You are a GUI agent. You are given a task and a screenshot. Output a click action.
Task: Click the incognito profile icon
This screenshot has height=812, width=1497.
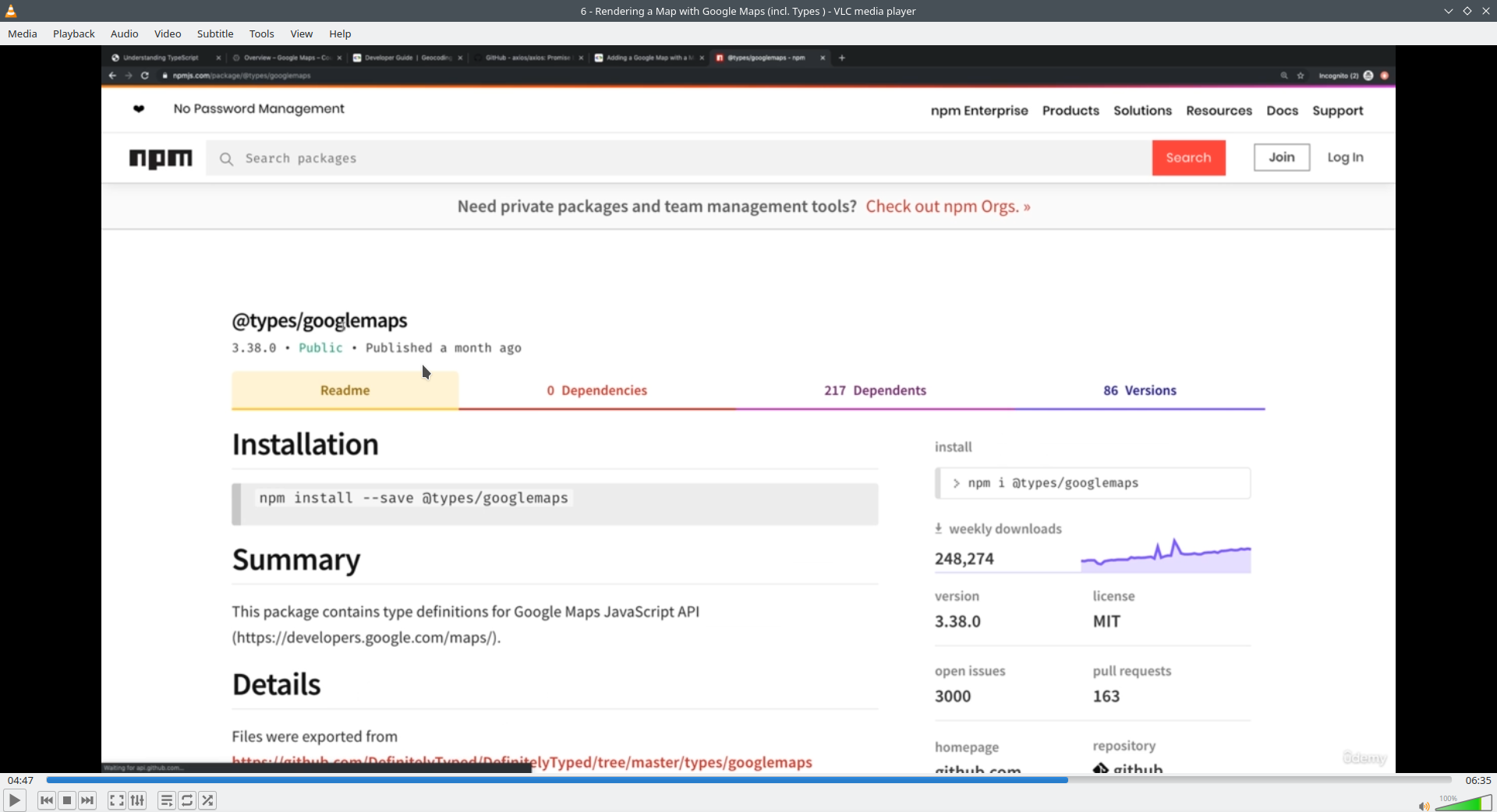pos(1368,76)
